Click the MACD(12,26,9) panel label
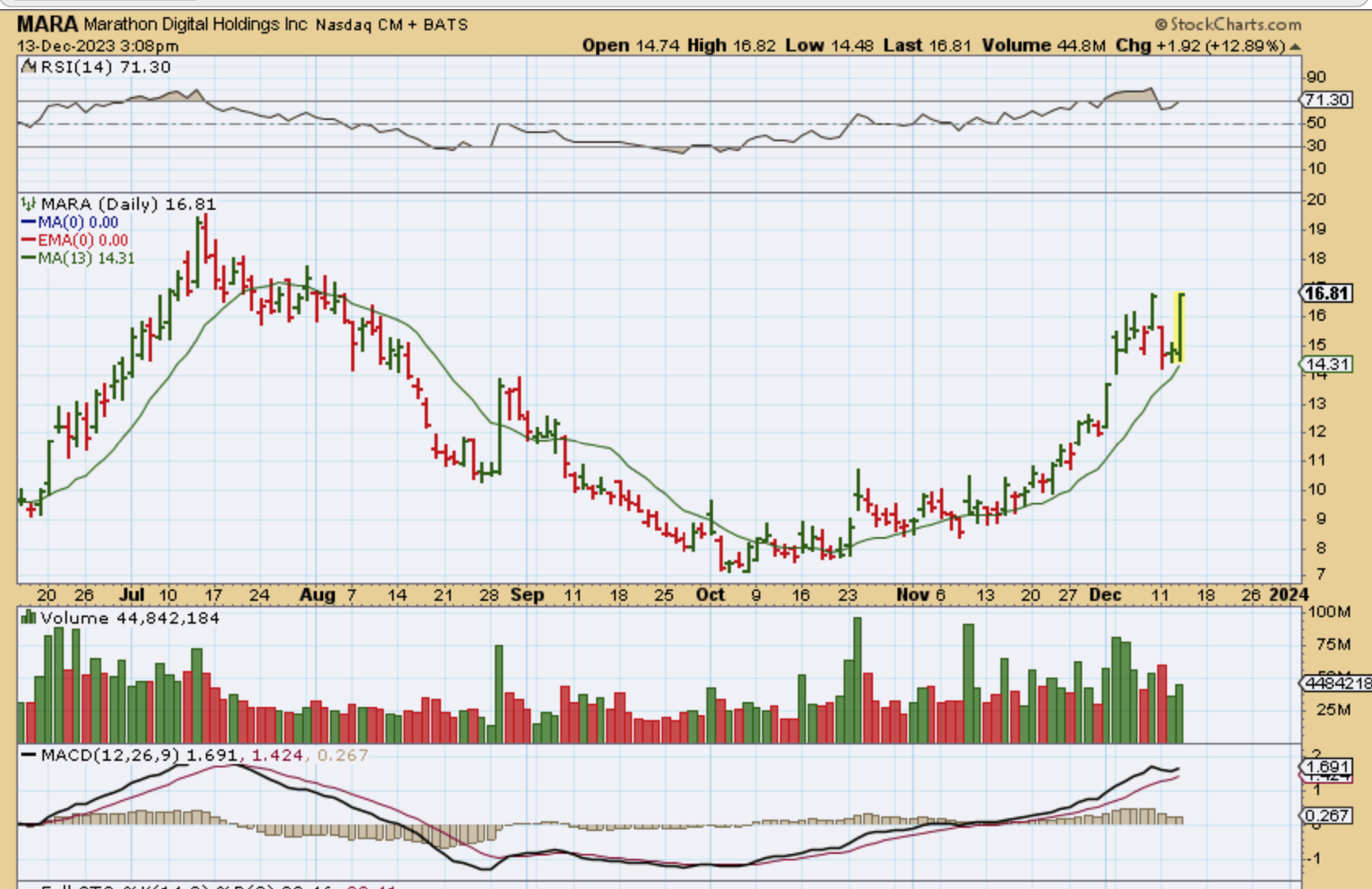Viewport: 1372px width, 889px height. click(x=111, y=756)
